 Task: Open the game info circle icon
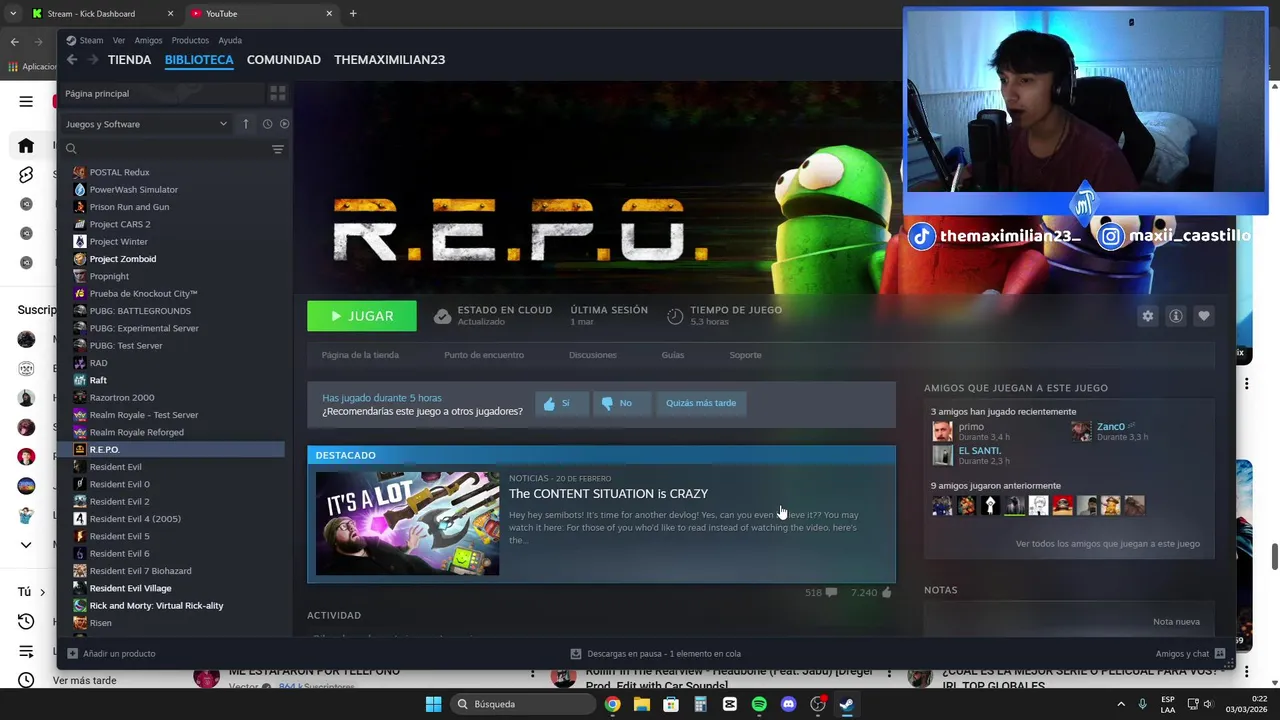(x=1176, y=316)
